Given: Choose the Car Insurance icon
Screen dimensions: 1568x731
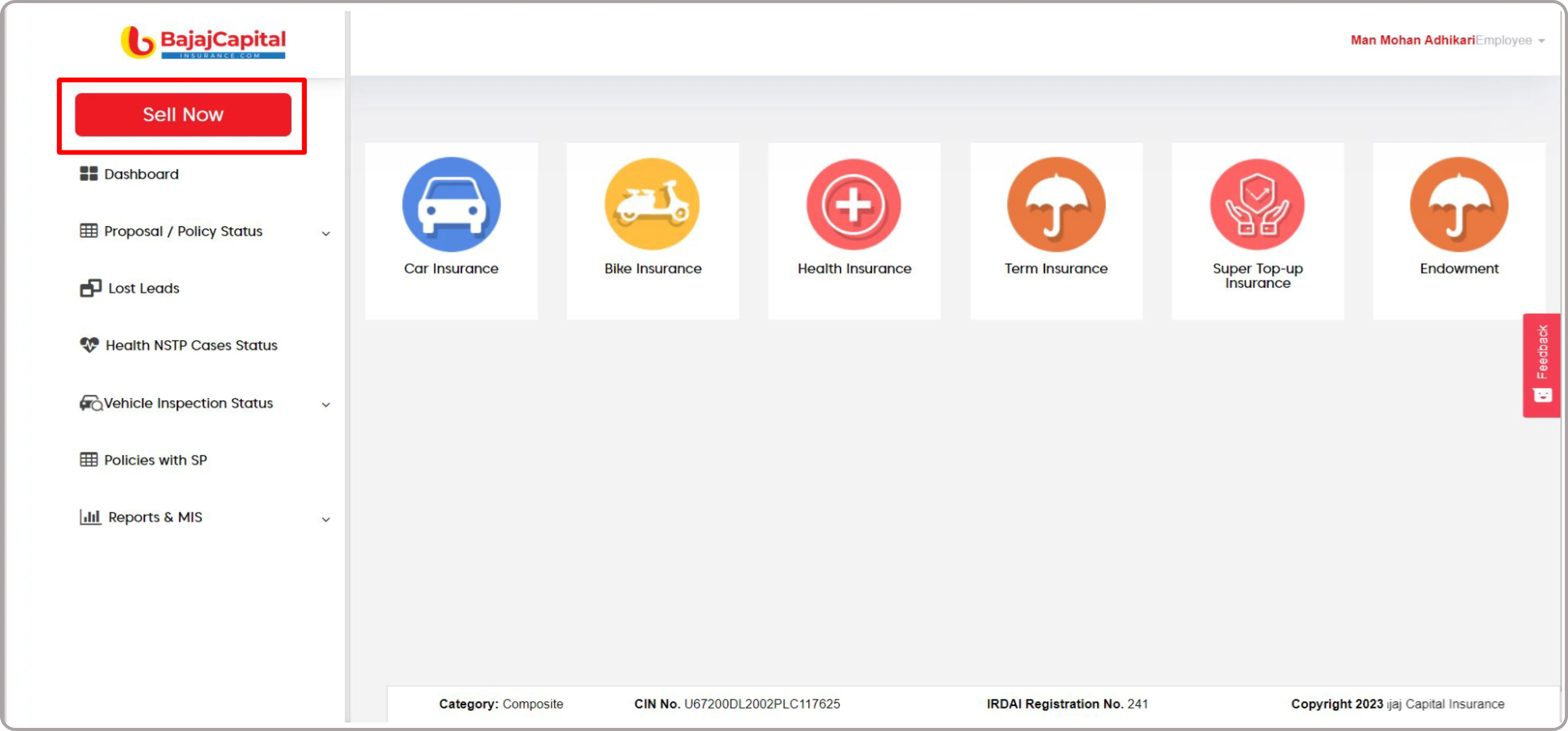Looking at the screenshot, I should coord(451,204).
